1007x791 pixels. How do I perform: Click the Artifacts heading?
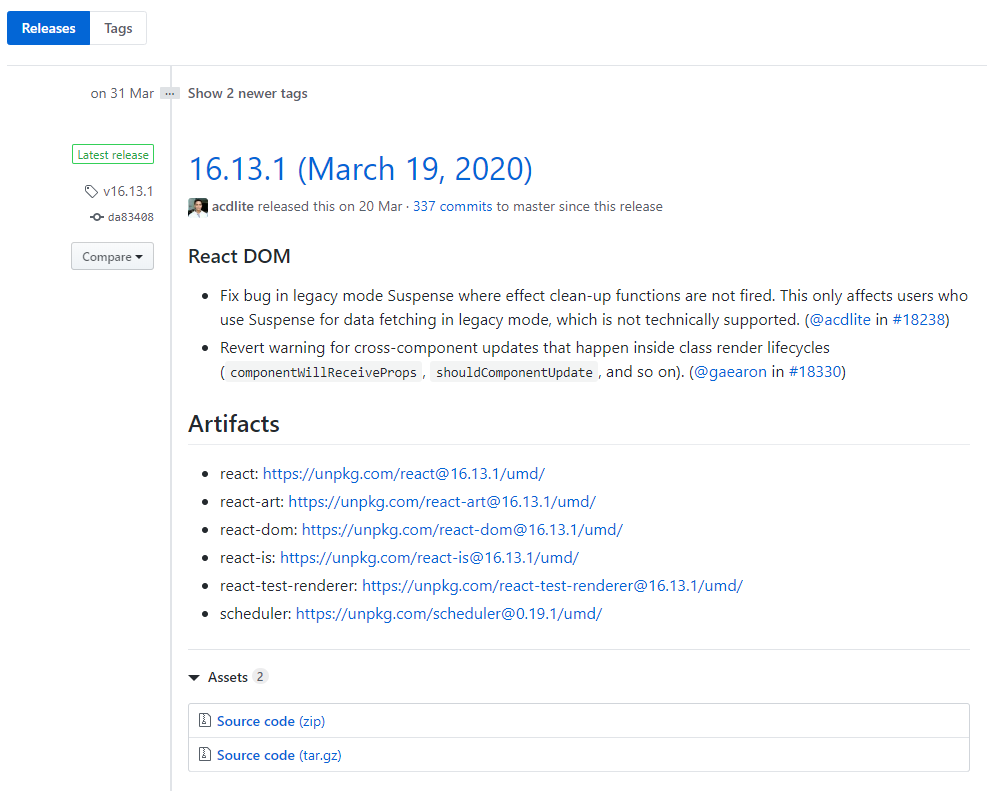pyautogui.click(x=234, y=424)
